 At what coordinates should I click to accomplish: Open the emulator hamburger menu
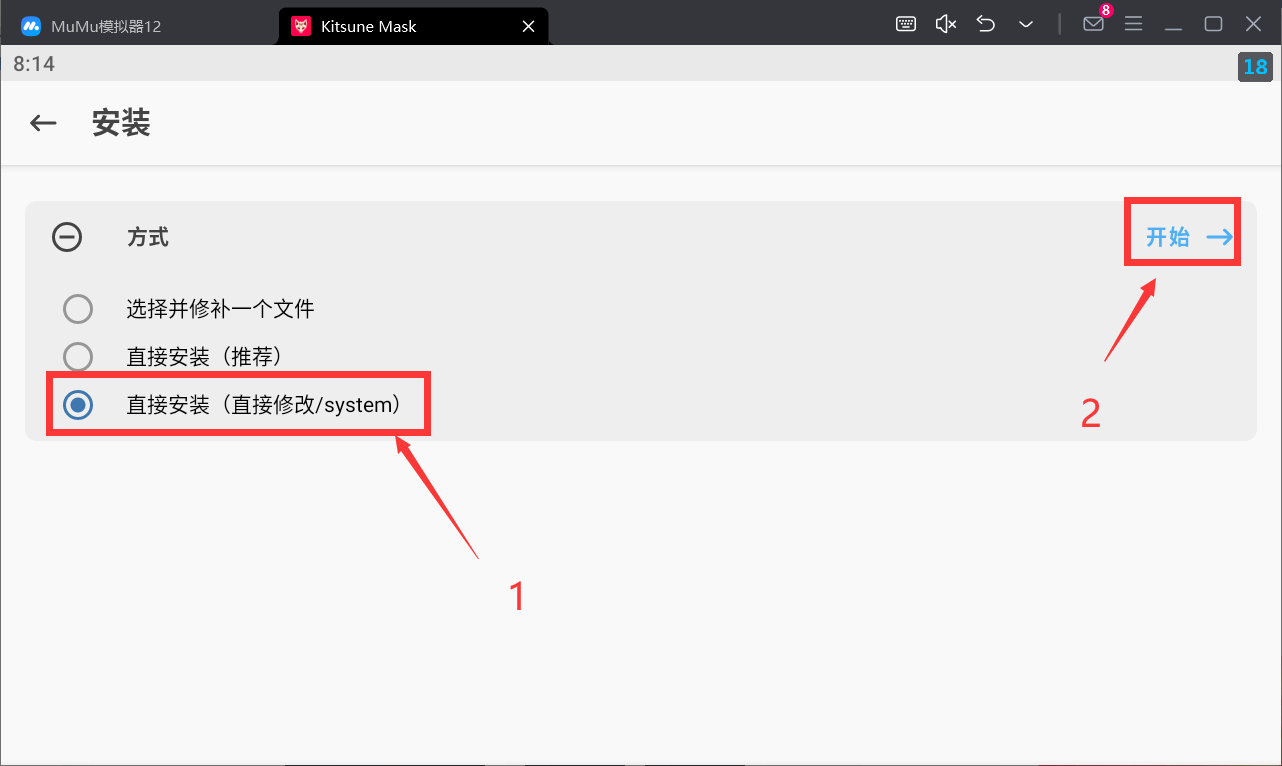pos(1133,24)
